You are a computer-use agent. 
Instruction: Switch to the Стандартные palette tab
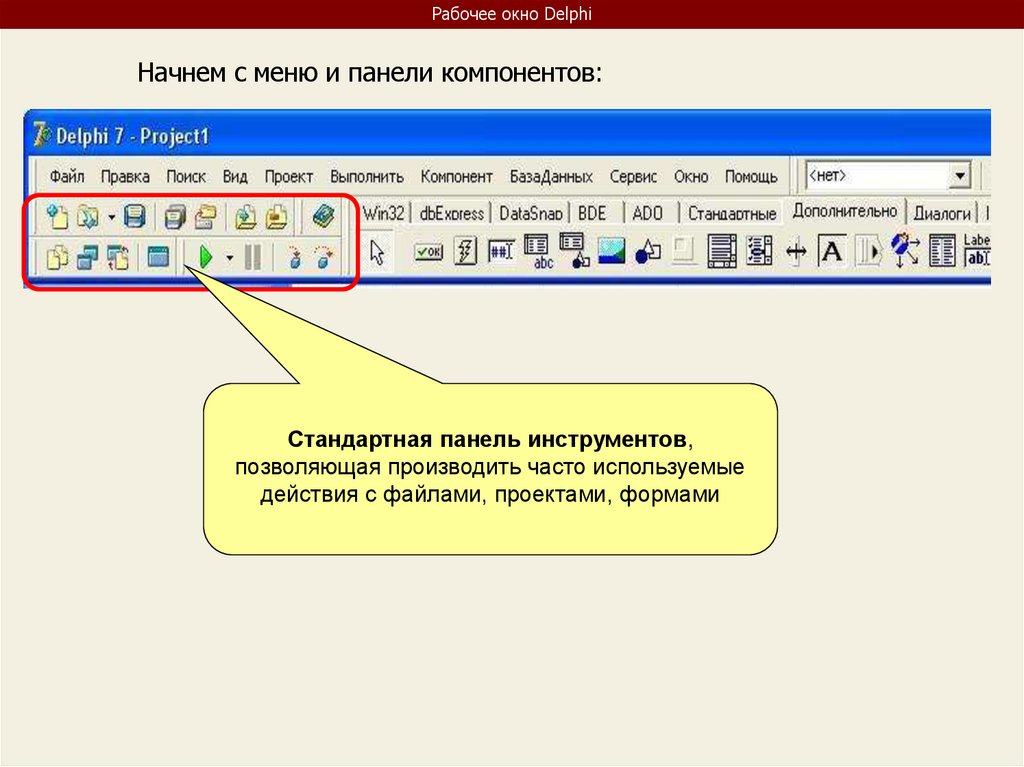click(732, 214)
